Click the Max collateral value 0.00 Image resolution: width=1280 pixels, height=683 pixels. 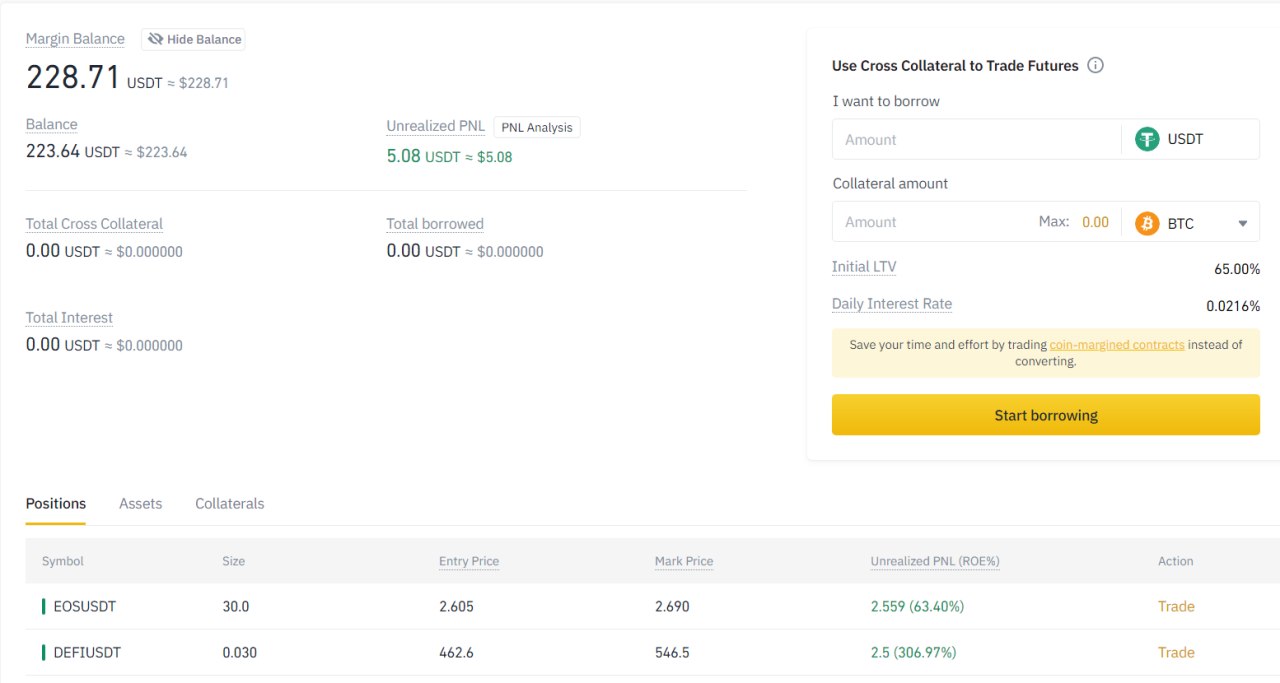click(x=1095, y=222)
